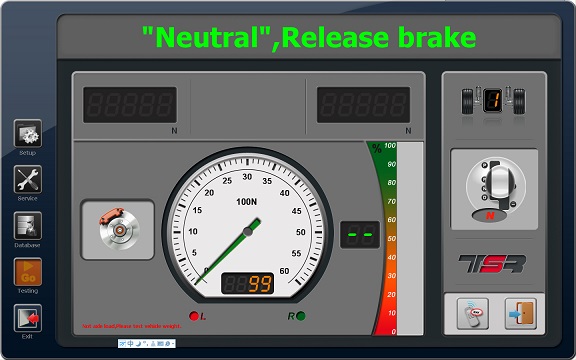Click the red axle load warning text
The height and width of the screenshot is (360, 576).
coord(132,326)
